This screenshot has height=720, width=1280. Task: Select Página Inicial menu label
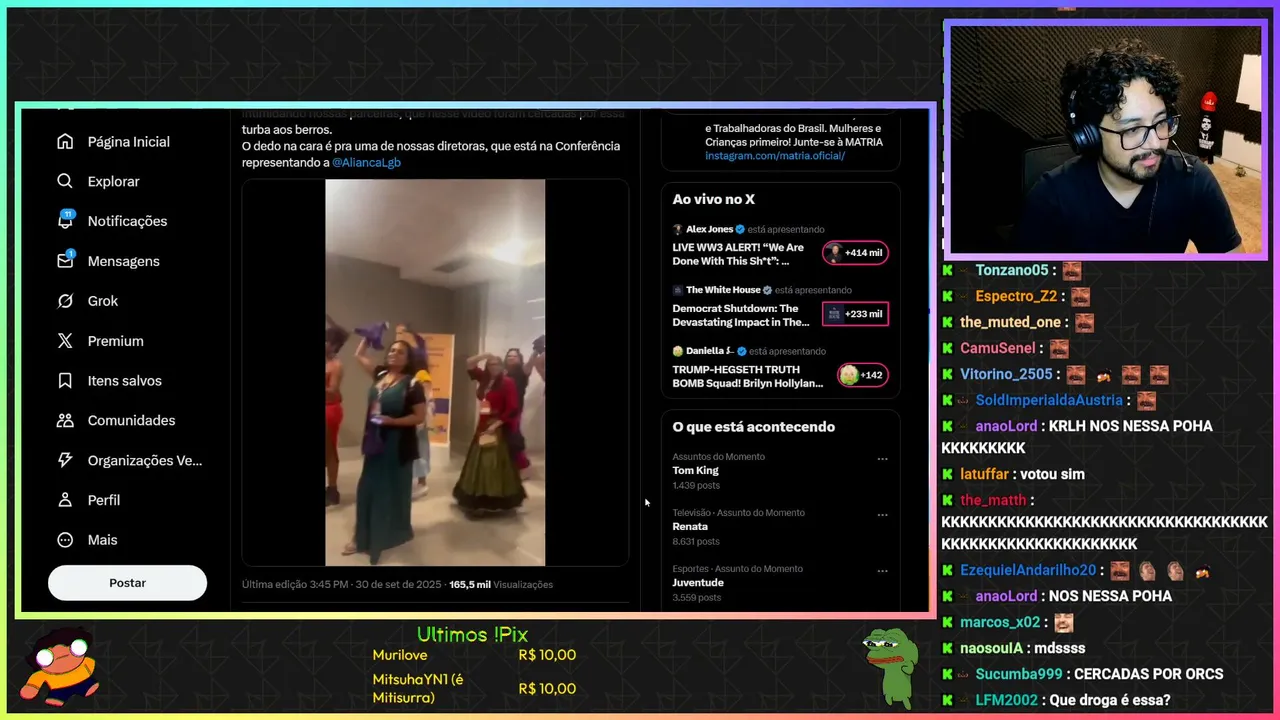tap(129, 142)
